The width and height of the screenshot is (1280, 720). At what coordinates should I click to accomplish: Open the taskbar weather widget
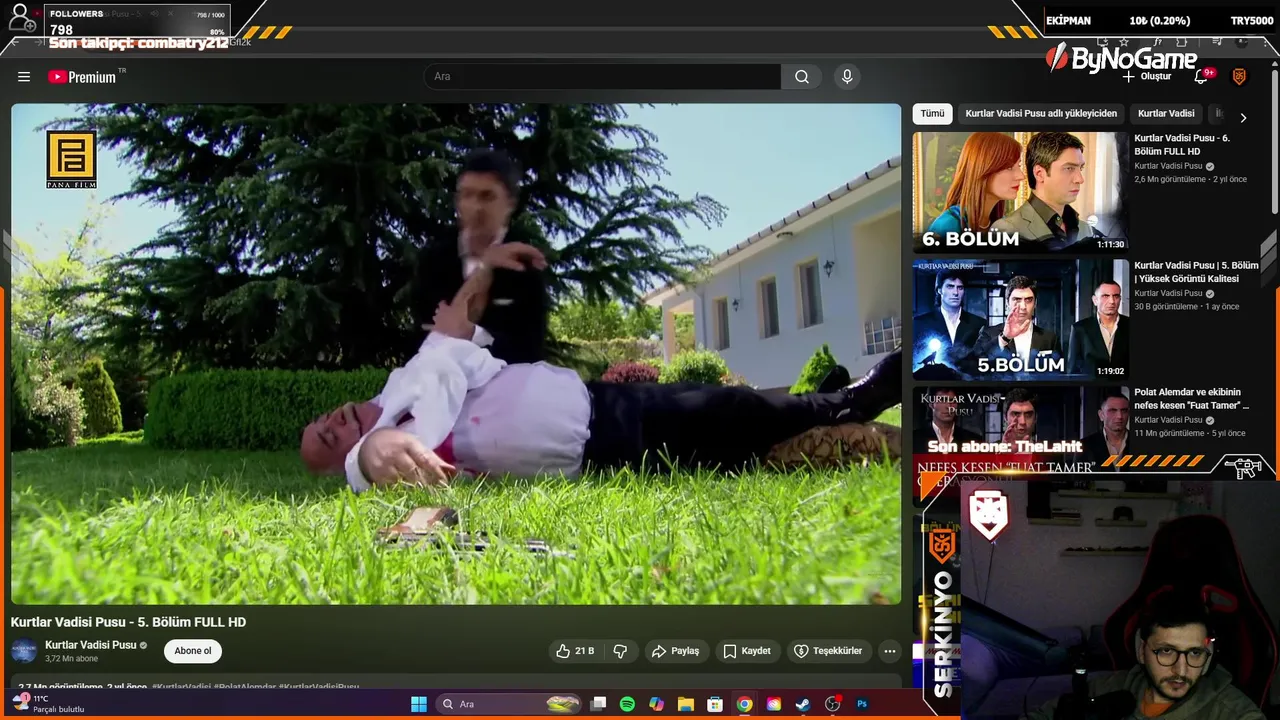click(x=48, y=704)
